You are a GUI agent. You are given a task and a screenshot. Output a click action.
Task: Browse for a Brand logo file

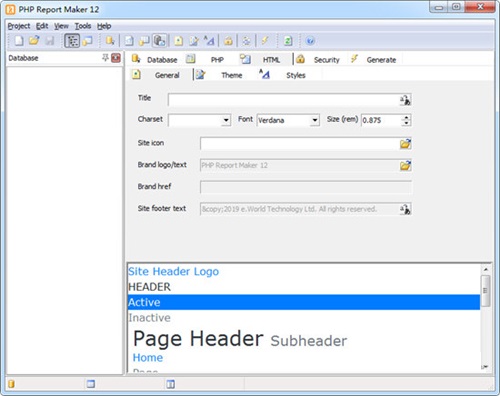coord(405,165)
